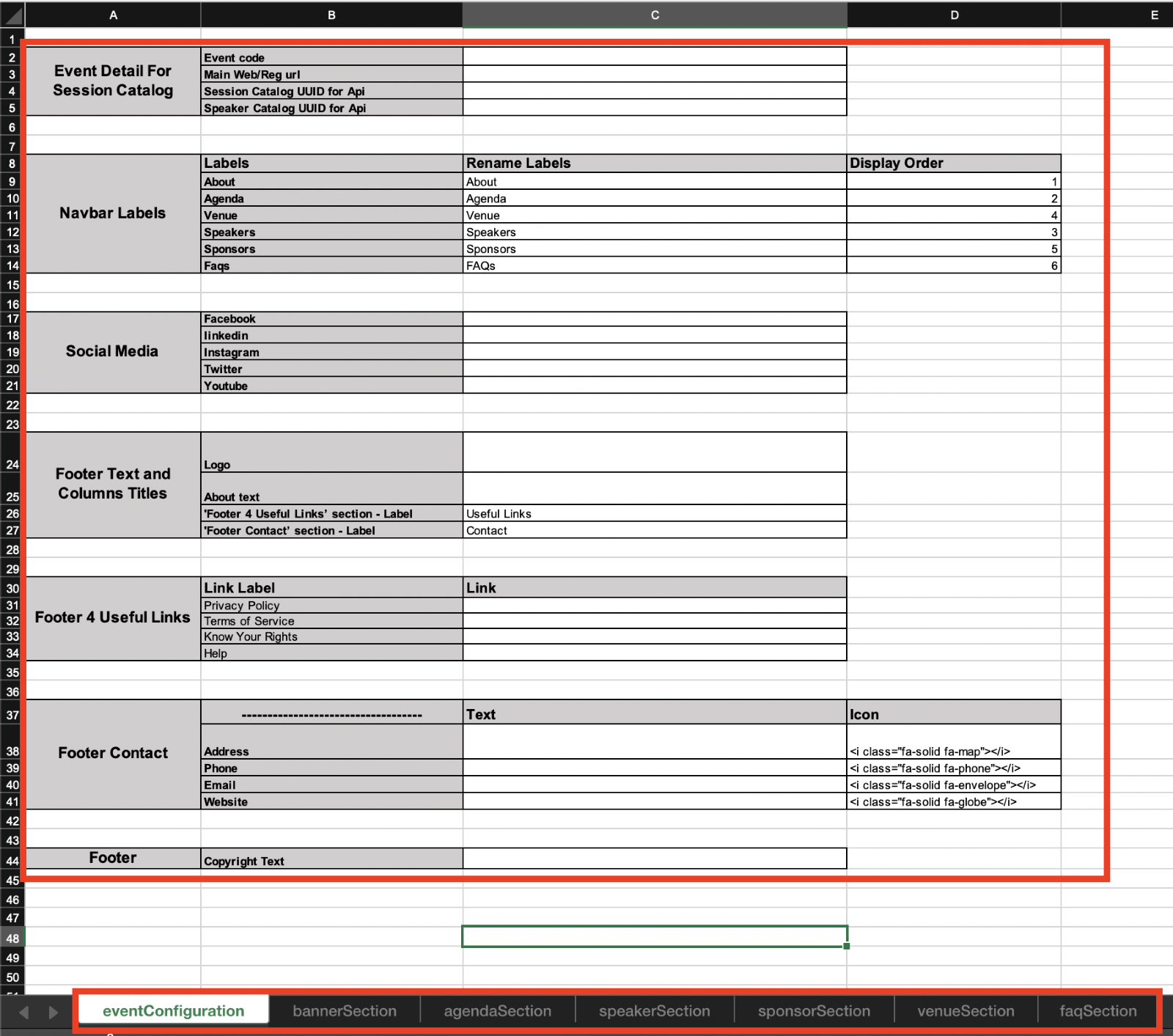
Task: Select the Venue display order cell '4'
Action: point(954,215)
